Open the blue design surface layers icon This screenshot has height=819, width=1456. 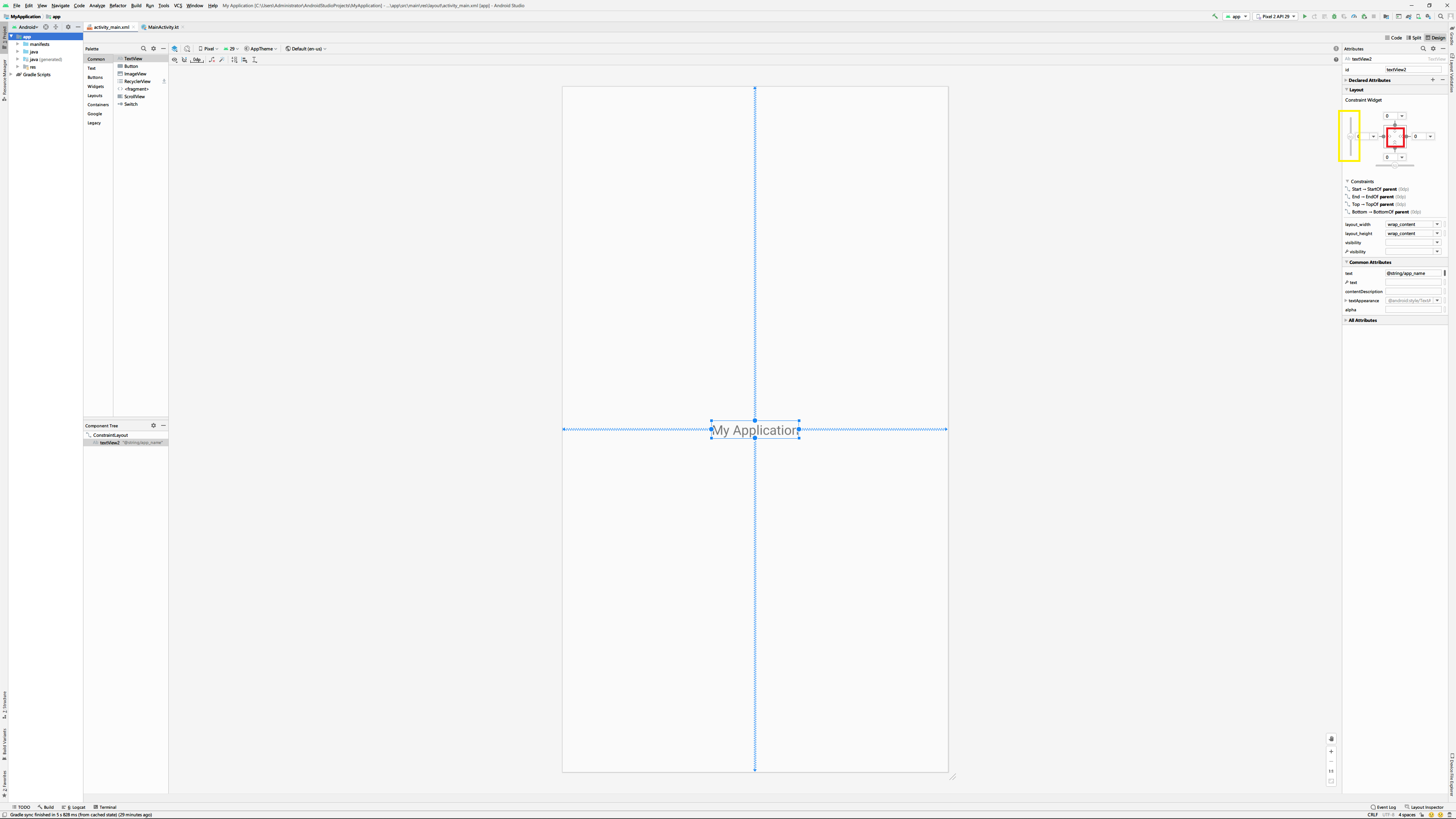tap(175, 49)
